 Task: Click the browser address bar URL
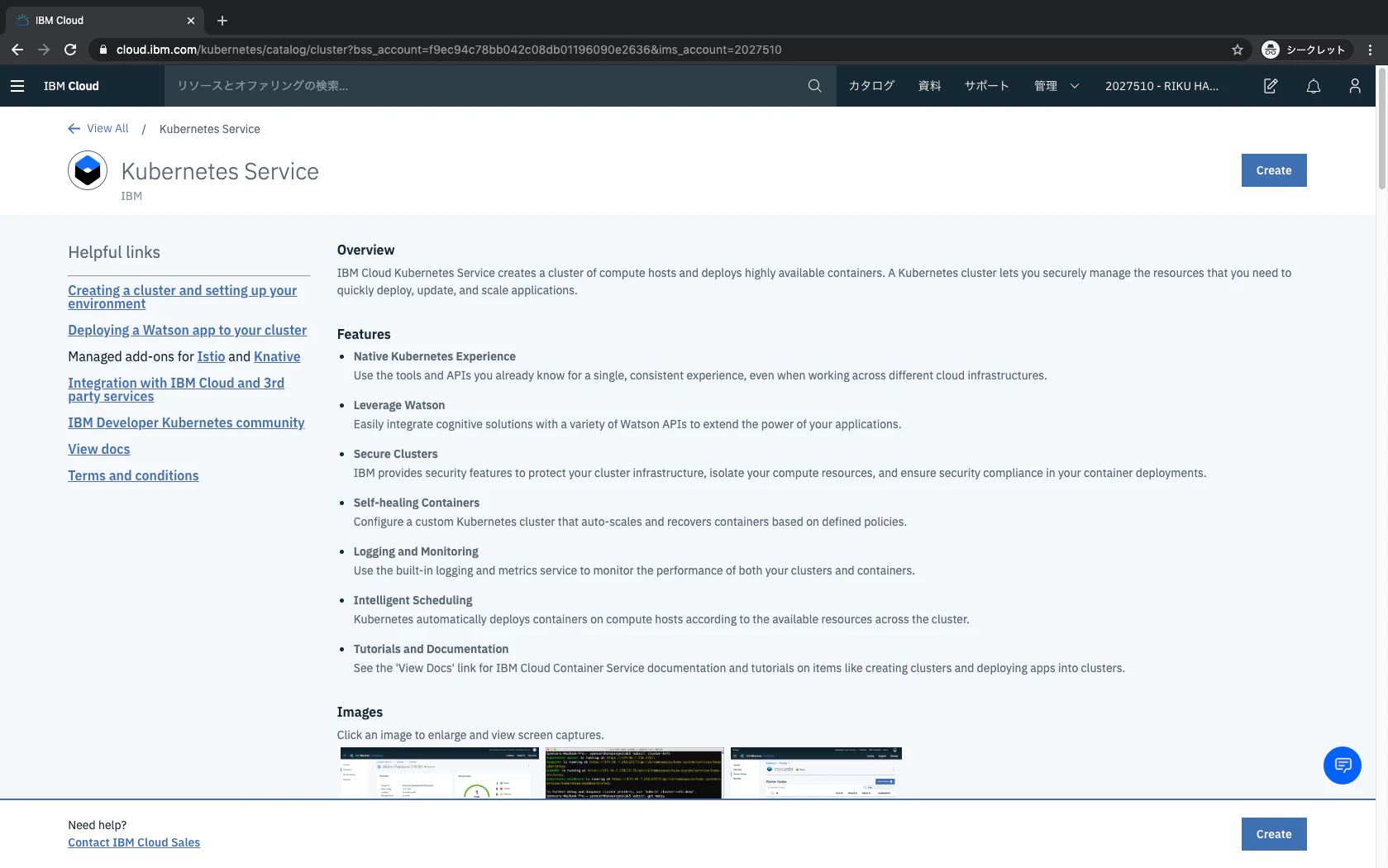click(449, 50)
